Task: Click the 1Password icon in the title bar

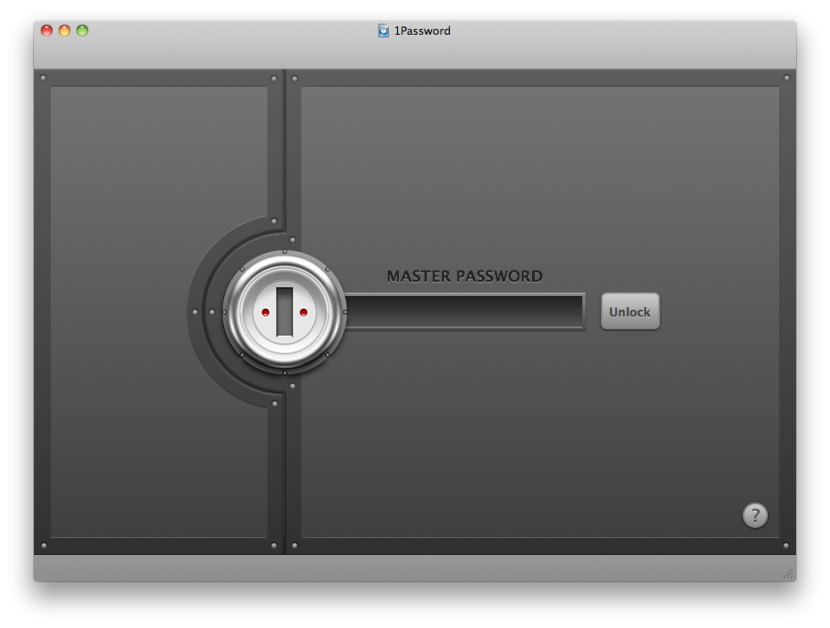Action: (x=383, y=31)
